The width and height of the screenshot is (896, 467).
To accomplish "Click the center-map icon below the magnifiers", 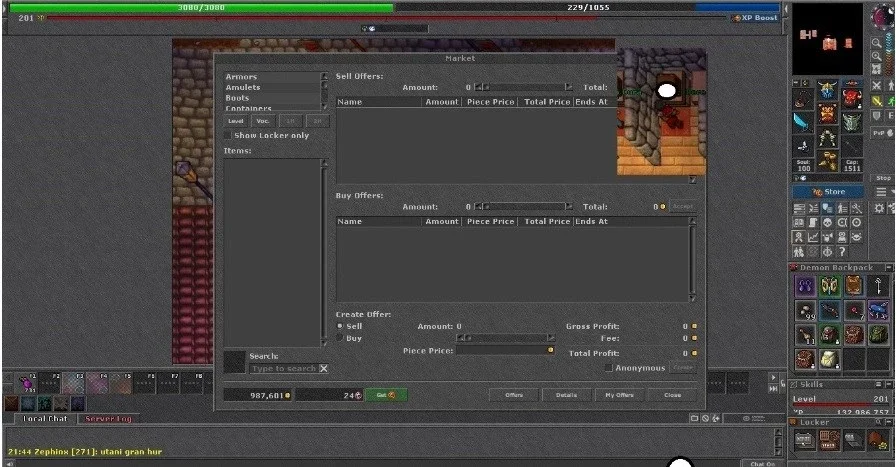I will pyautogui.click(x=876, y=69).
